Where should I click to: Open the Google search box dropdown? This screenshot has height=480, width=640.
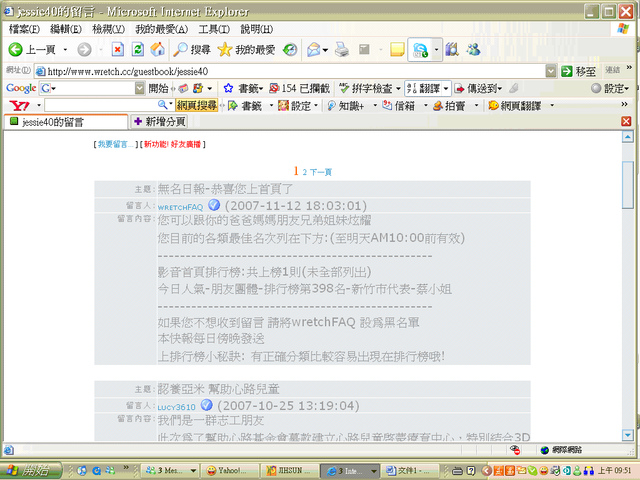(x=140, y=88)
